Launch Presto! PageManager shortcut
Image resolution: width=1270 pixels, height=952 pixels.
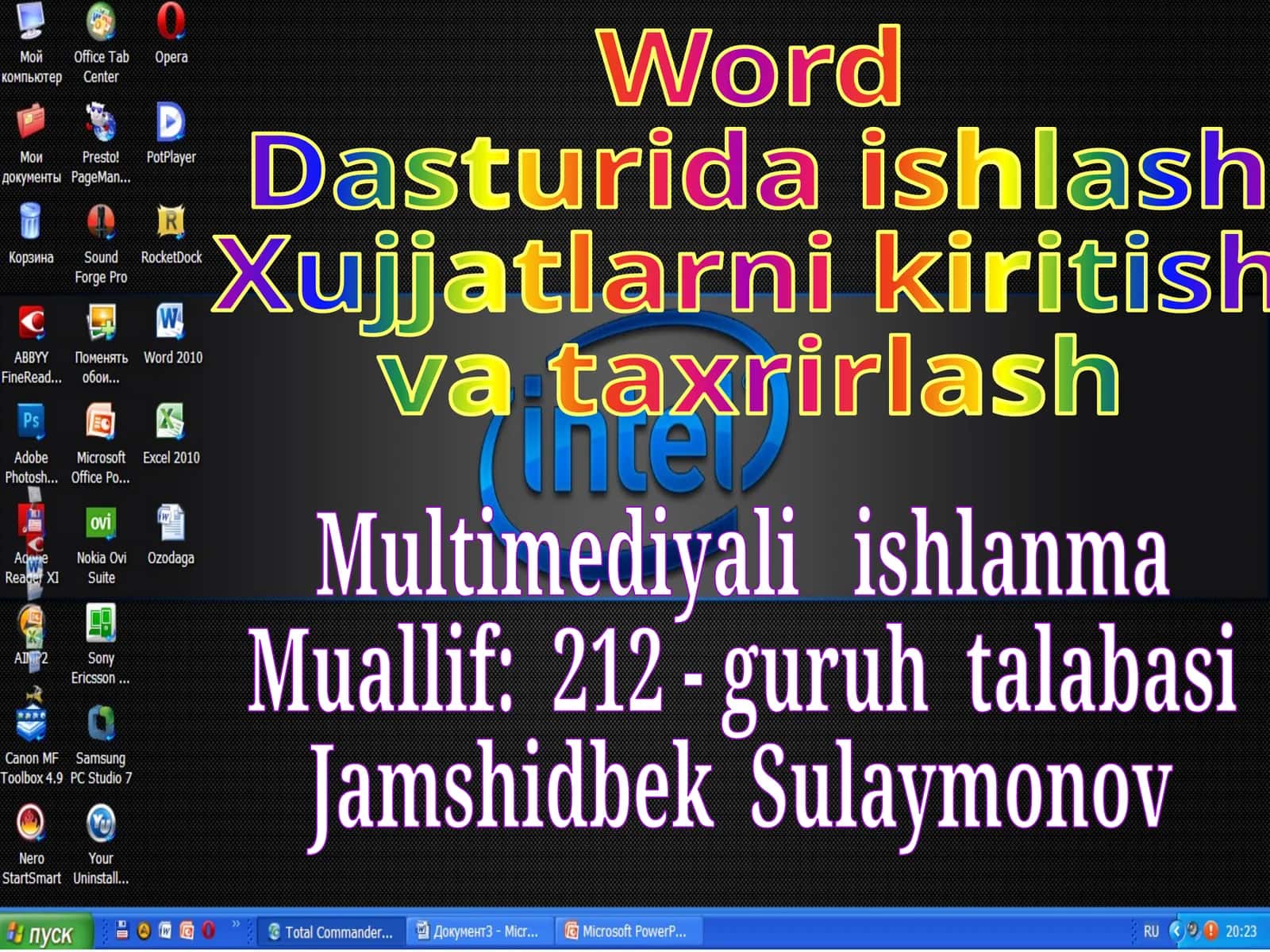pos(101,143)
